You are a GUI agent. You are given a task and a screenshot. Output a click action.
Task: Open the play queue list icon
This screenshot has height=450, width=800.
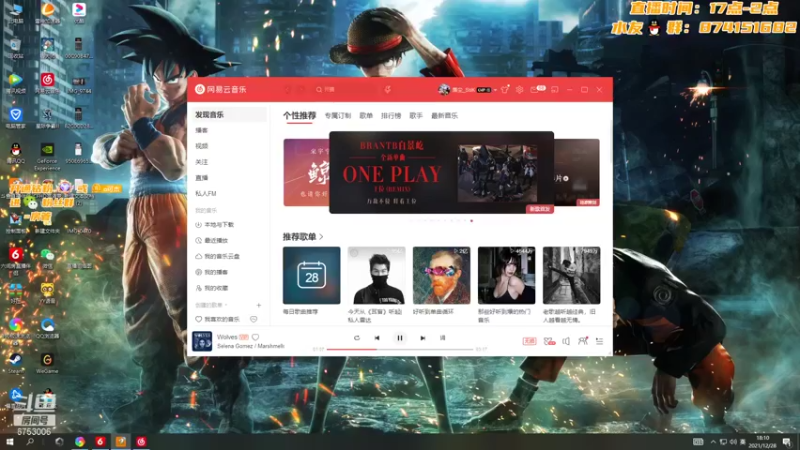click(599, 341)
